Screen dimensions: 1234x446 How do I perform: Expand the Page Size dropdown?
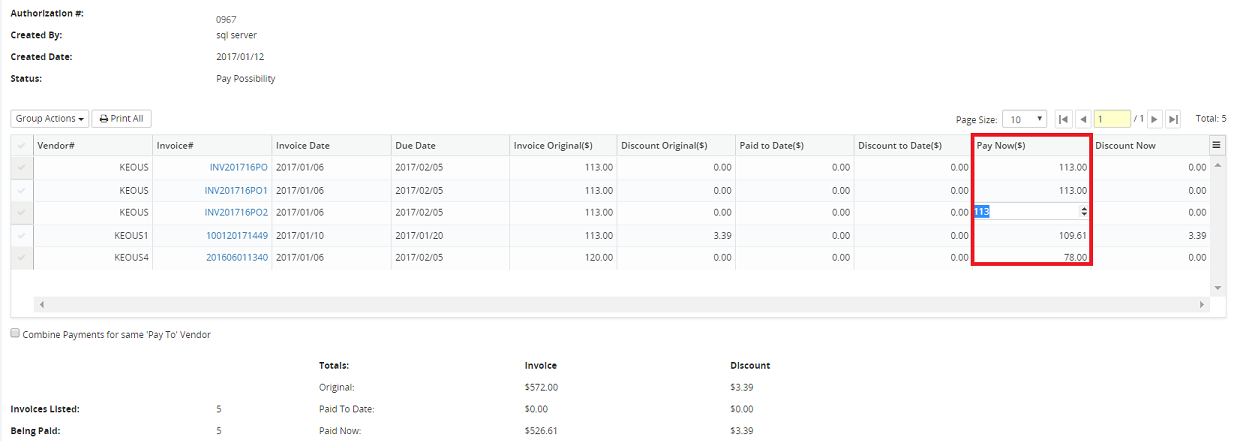point(1025,119)
